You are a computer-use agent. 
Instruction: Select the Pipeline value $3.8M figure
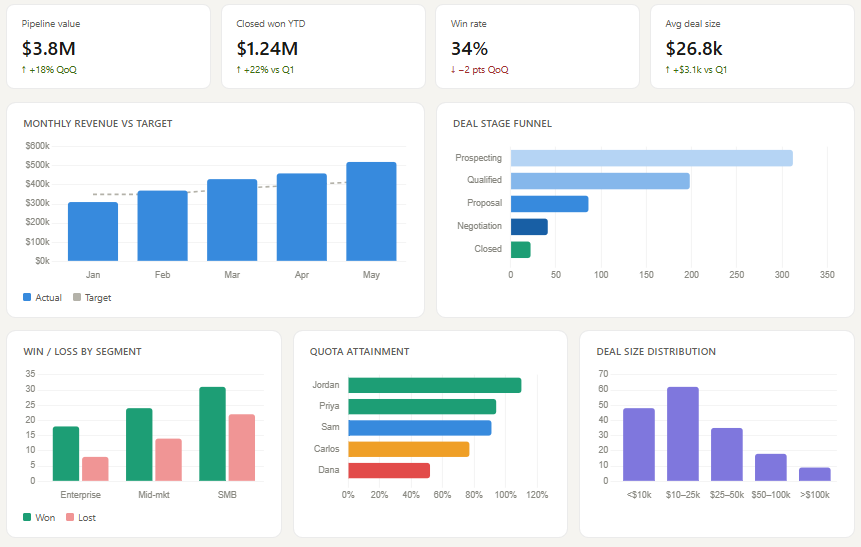click(49, 49)
